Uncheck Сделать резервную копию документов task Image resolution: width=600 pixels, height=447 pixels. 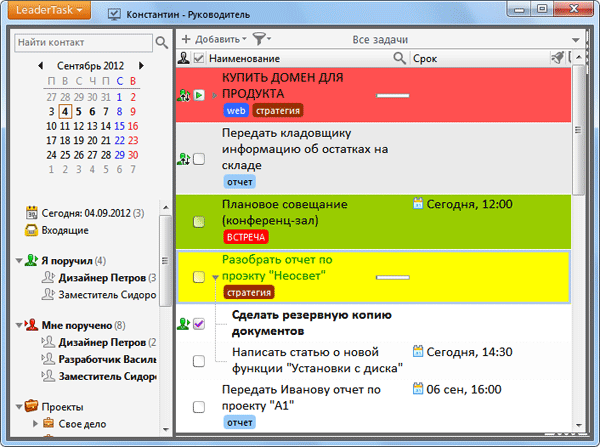[199, 324]
